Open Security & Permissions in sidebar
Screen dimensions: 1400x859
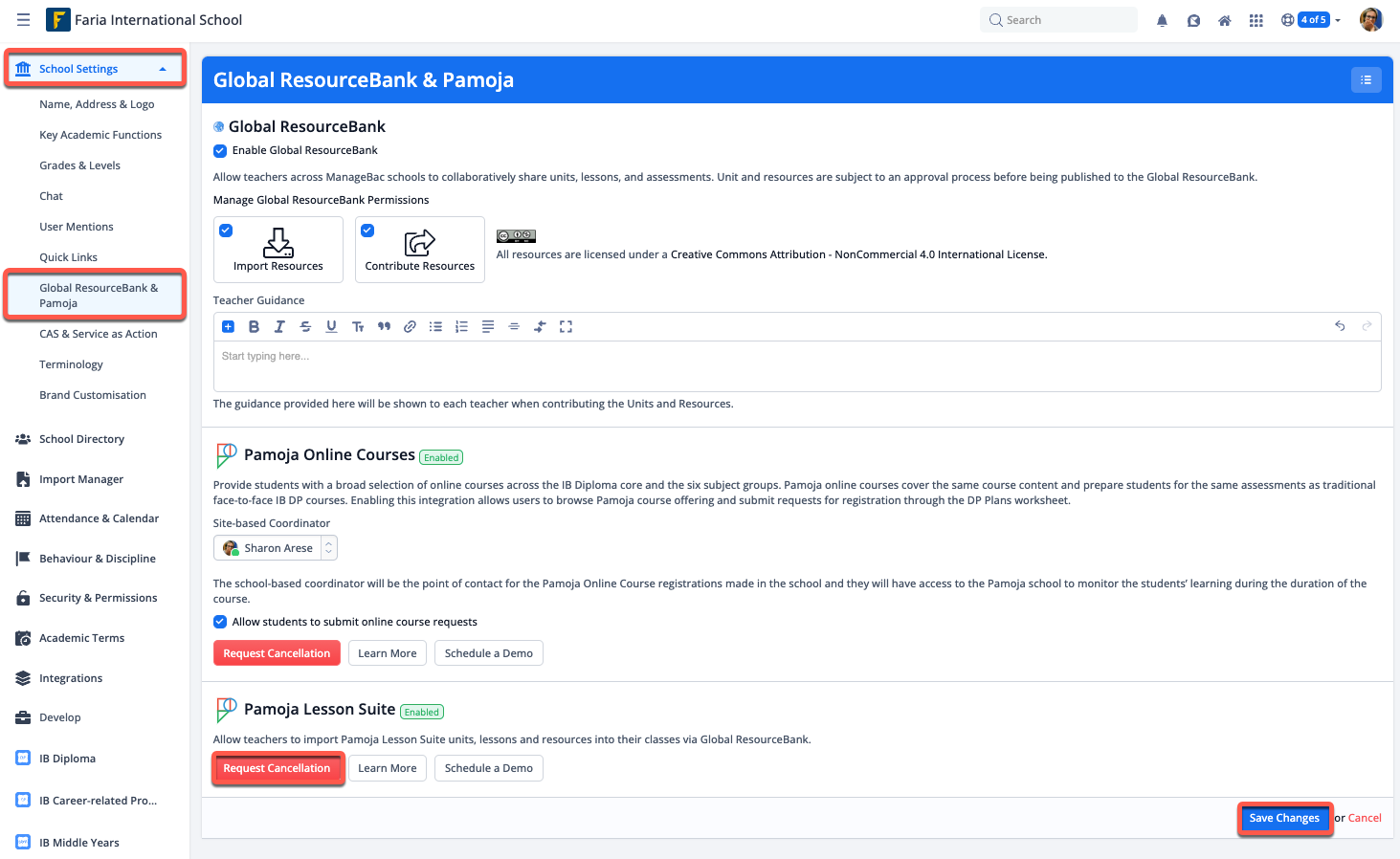coord(98,598)
